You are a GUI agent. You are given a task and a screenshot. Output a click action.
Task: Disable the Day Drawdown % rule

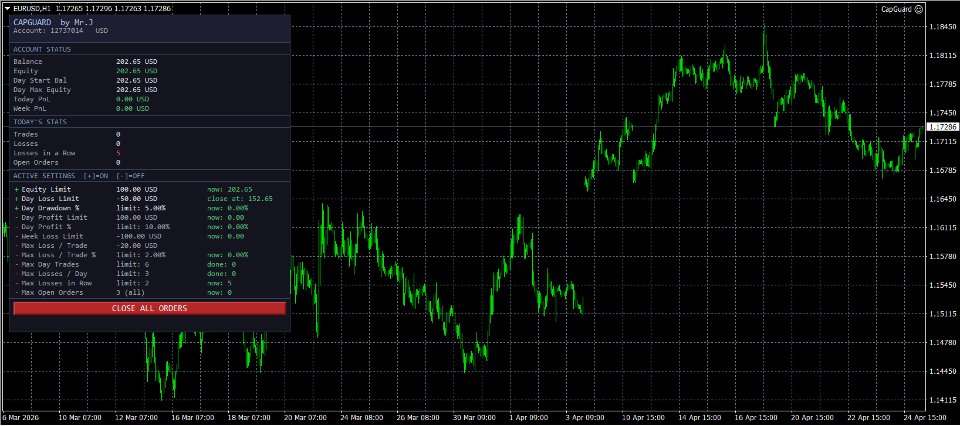click(x=17, y=208)
